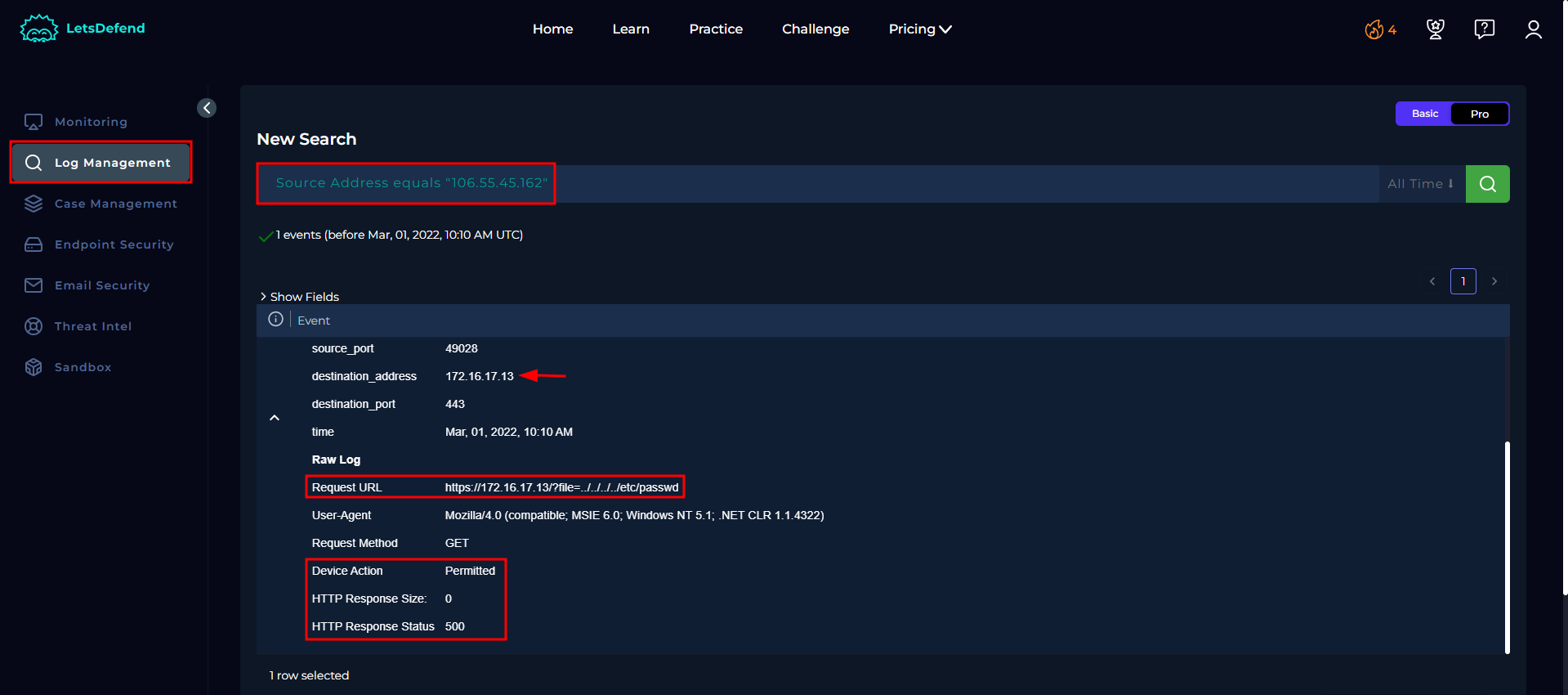Collapse the sidebar with arrow button
Image resolution: width=1568 pixels, height=695 pixels.
pyautogui.click(x=207, y=108)
